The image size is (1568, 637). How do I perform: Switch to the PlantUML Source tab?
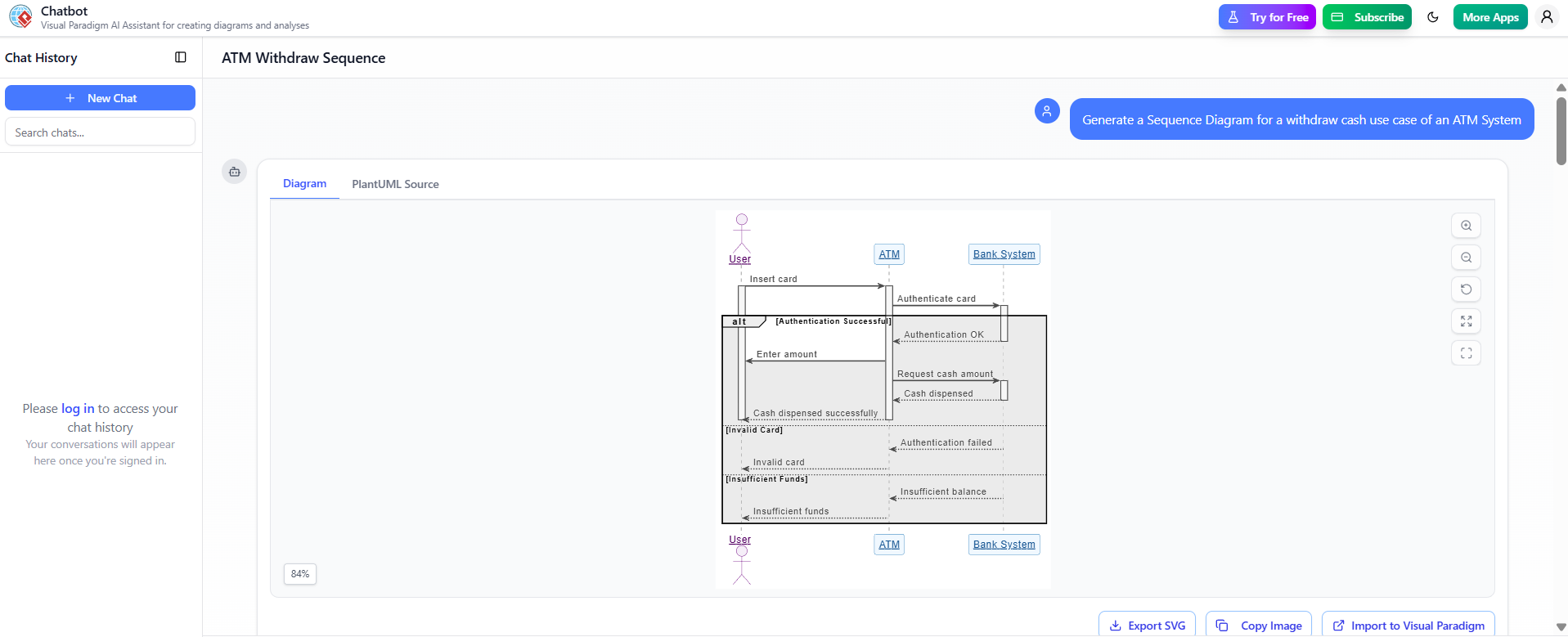click(x=395, y=184)
